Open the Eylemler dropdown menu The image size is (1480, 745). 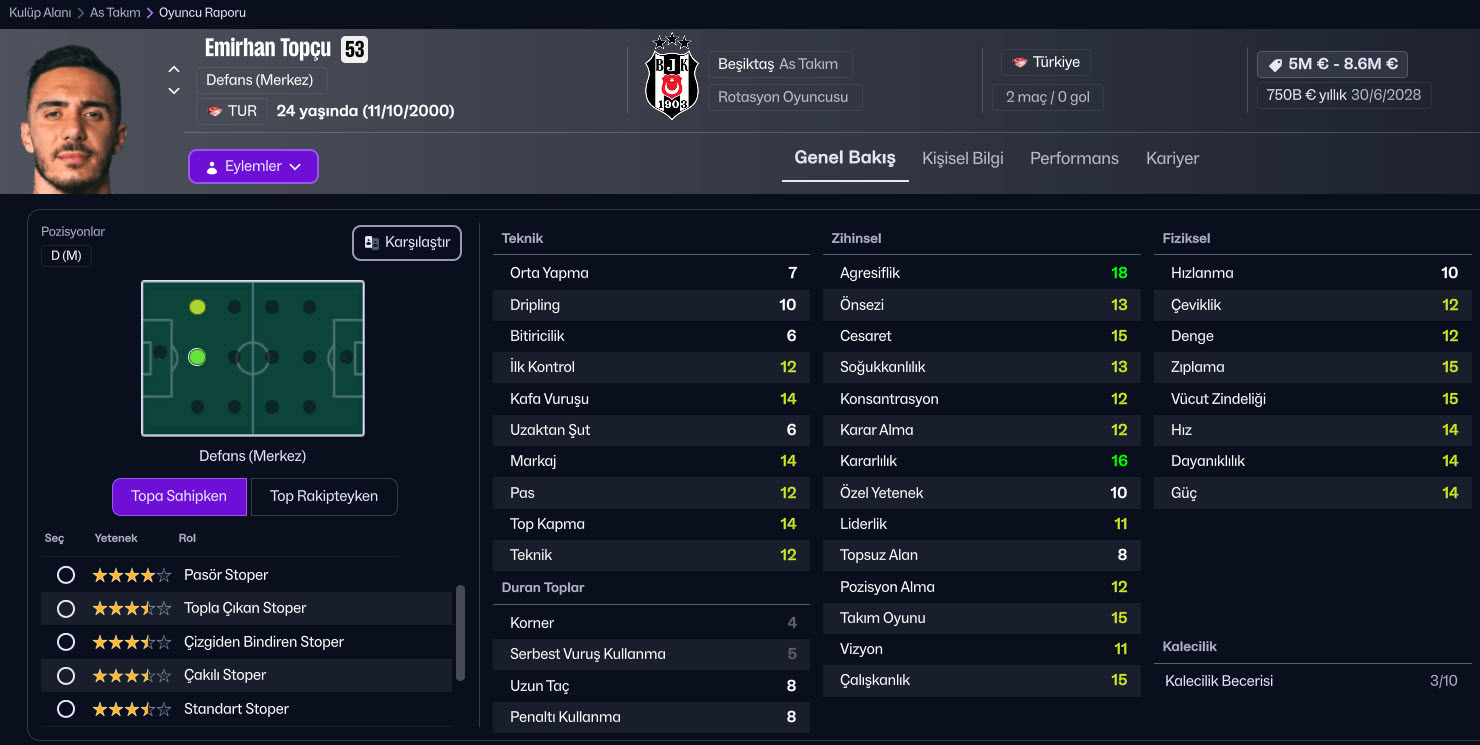click(x=253, y=167)
